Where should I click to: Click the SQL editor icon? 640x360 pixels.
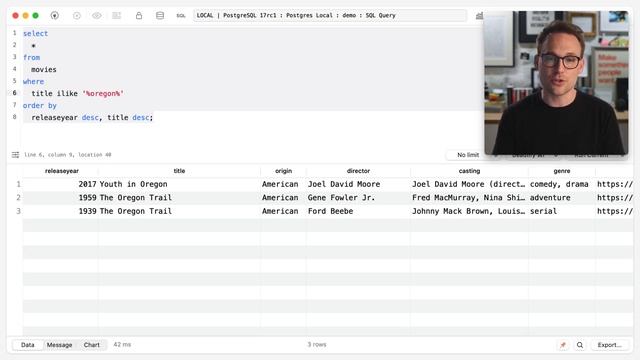(x=181, y=16)
